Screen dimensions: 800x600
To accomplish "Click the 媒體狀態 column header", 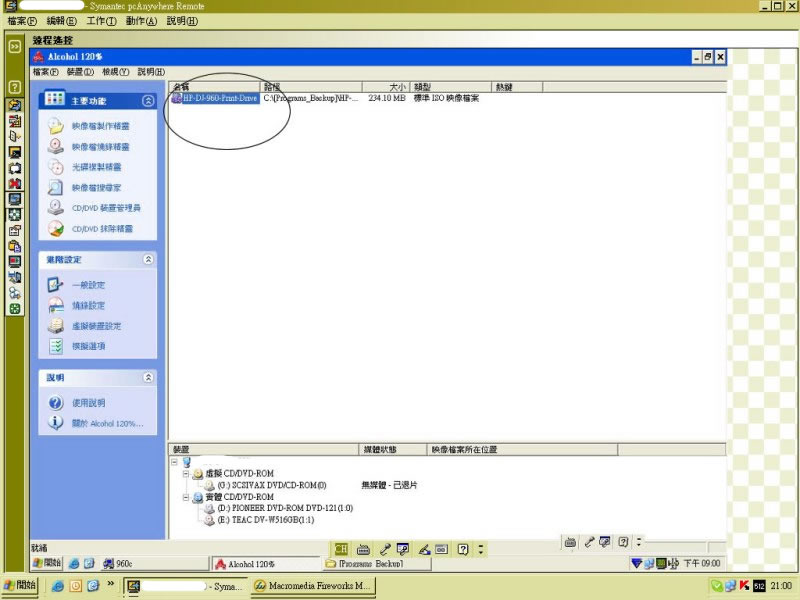I will click(392, 449).
